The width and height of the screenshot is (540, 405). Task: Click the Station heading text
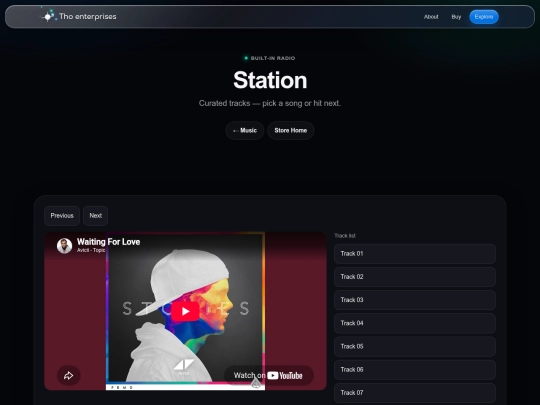(270, 80)
